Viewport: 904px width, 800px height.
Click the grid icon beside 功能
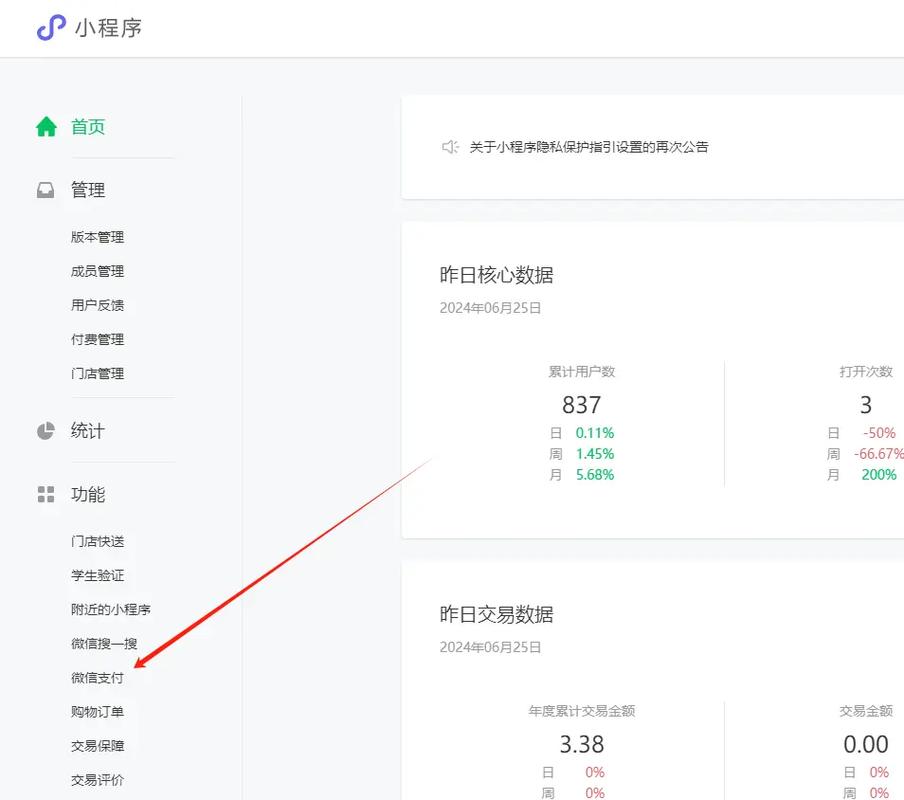pyautogui.click(x=46, y=494)
